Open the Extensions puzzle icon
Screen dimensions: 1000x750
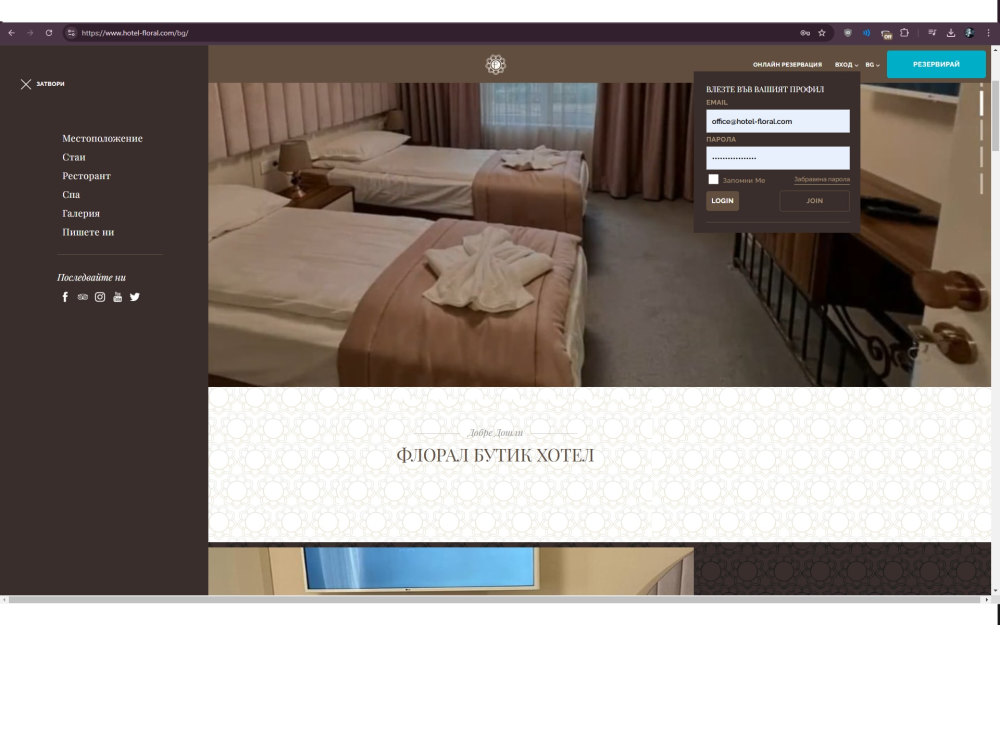tap(904, 33)
